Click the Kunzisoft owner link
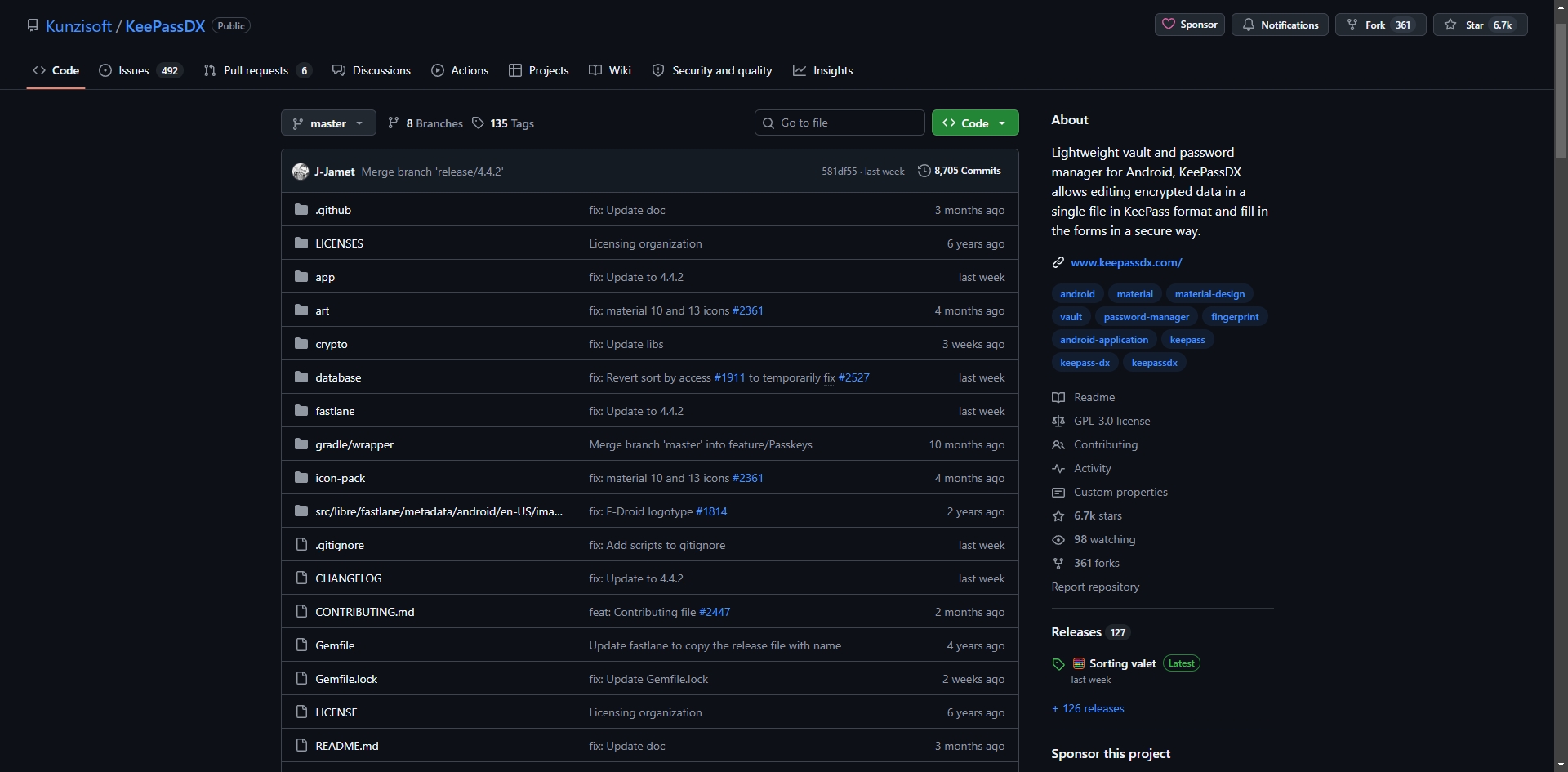 78,26
